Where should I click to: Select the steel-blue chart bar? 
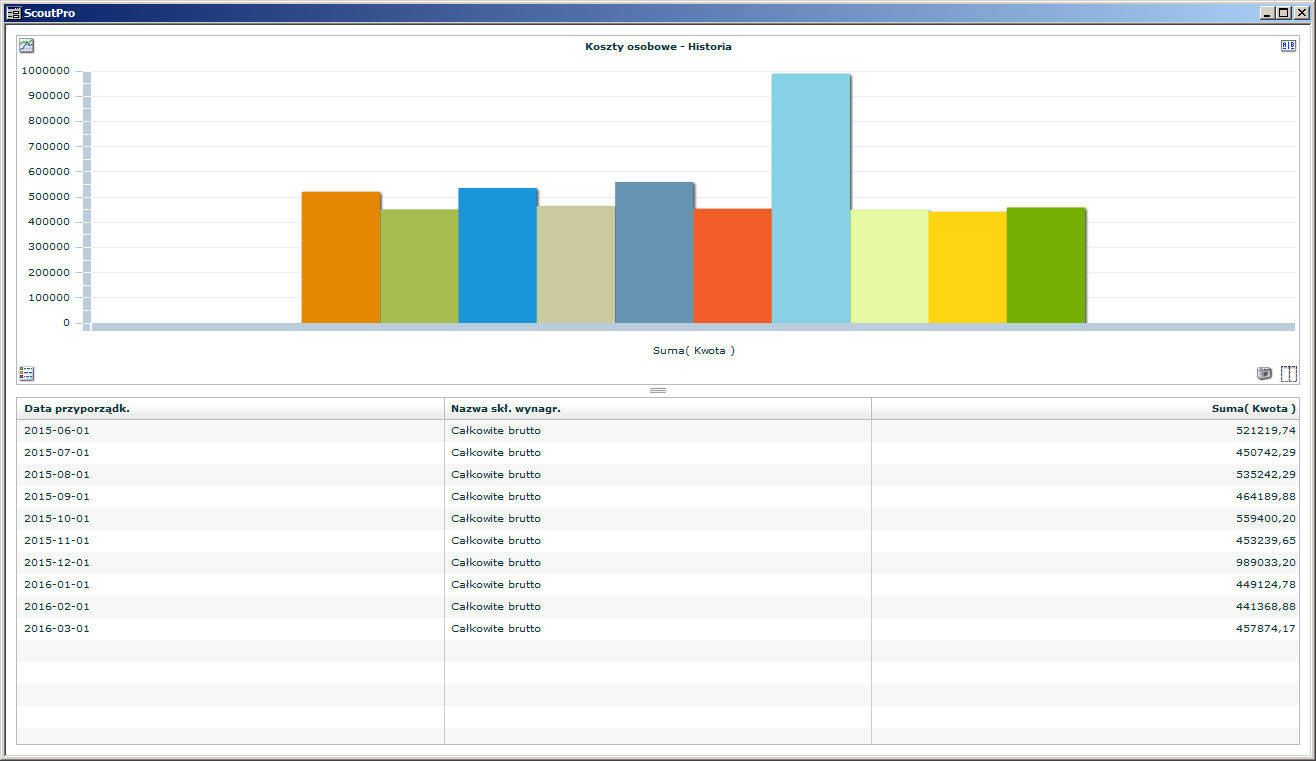[654, 252]
